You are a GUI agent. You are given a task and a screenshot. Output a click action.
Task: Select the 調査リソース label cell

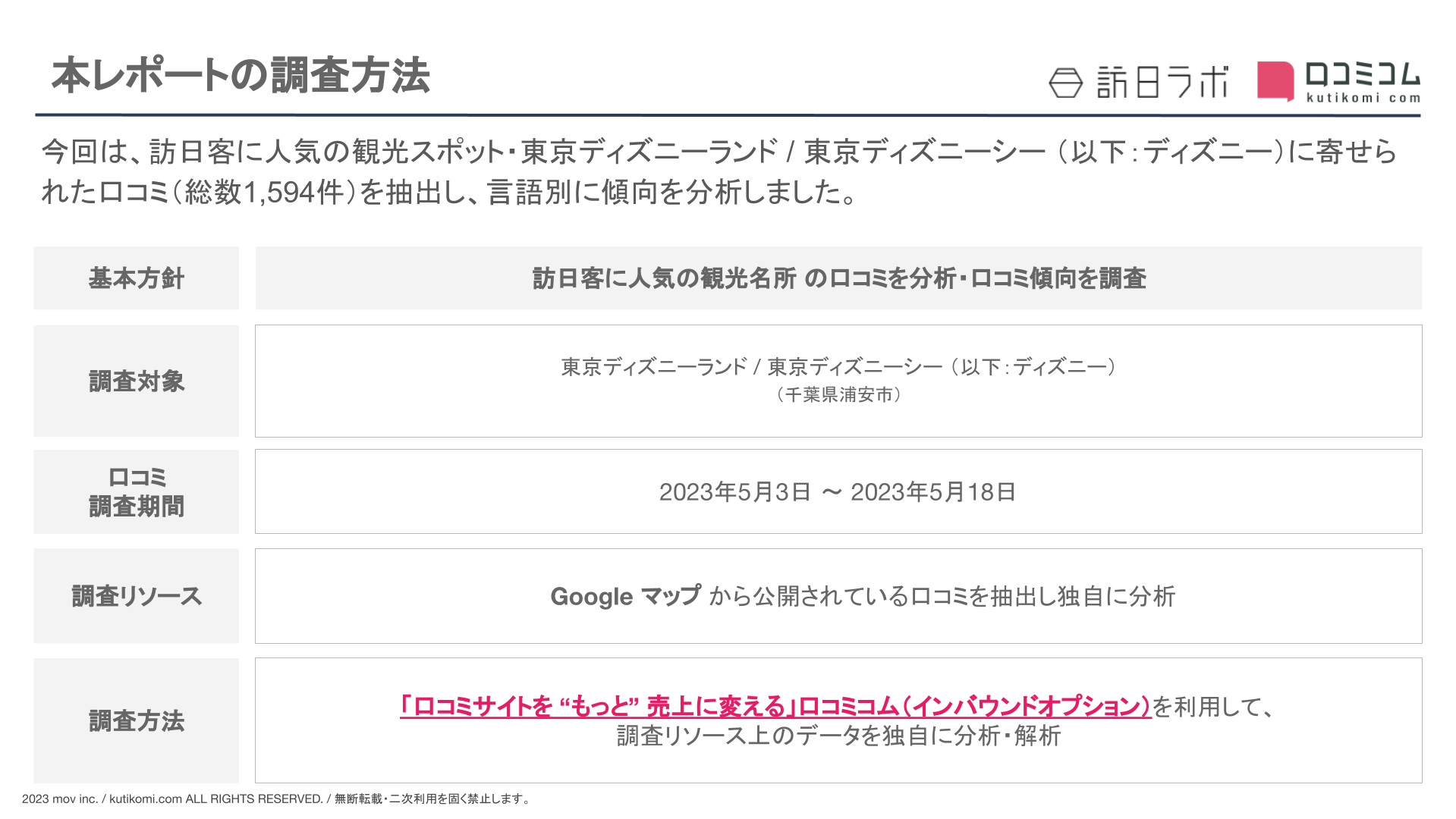[137, 596]
